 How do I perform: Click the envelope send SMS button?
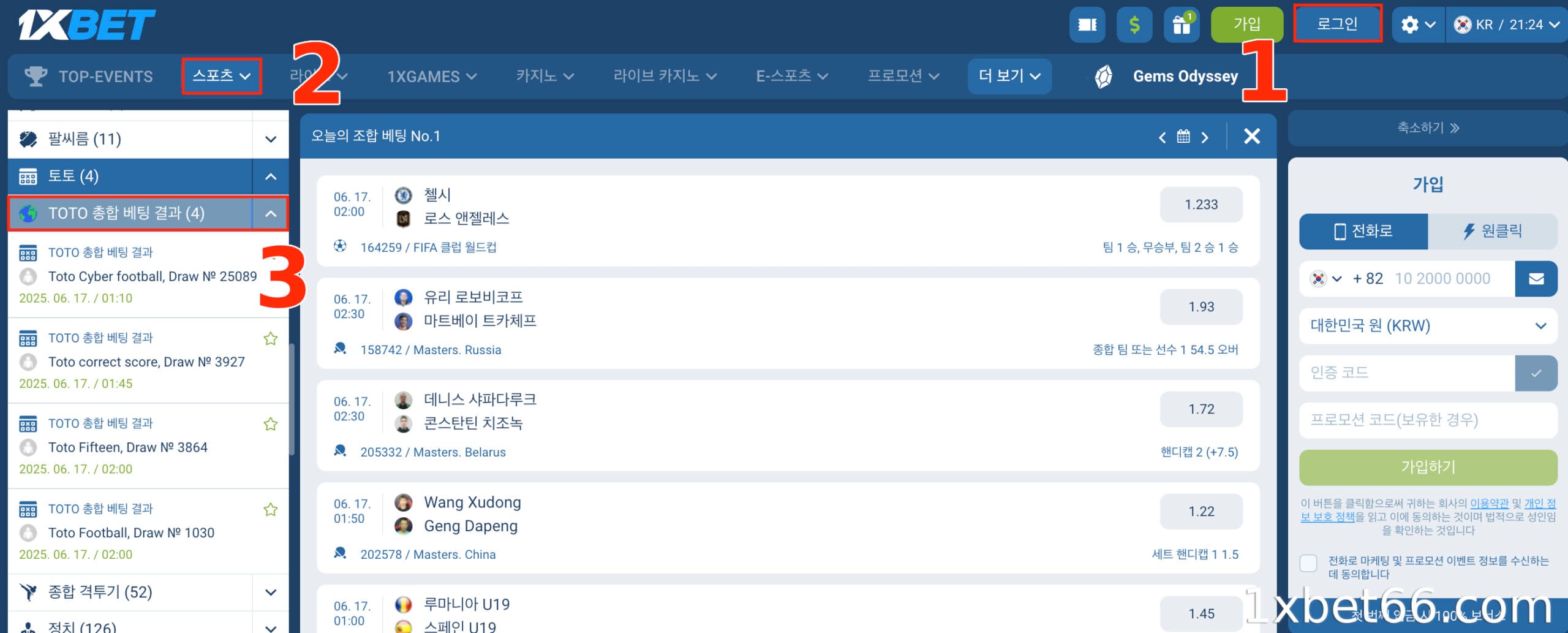coord(1536,279)
